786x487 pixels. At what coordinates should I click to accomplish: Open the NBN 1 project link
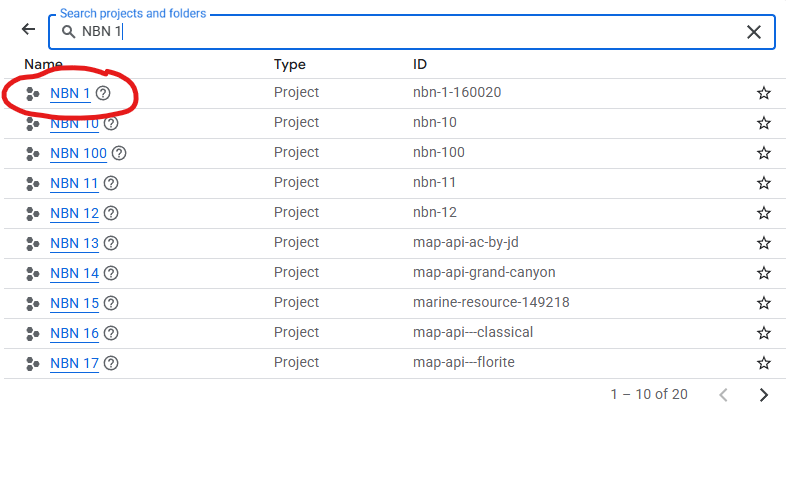tap(70, 93)
